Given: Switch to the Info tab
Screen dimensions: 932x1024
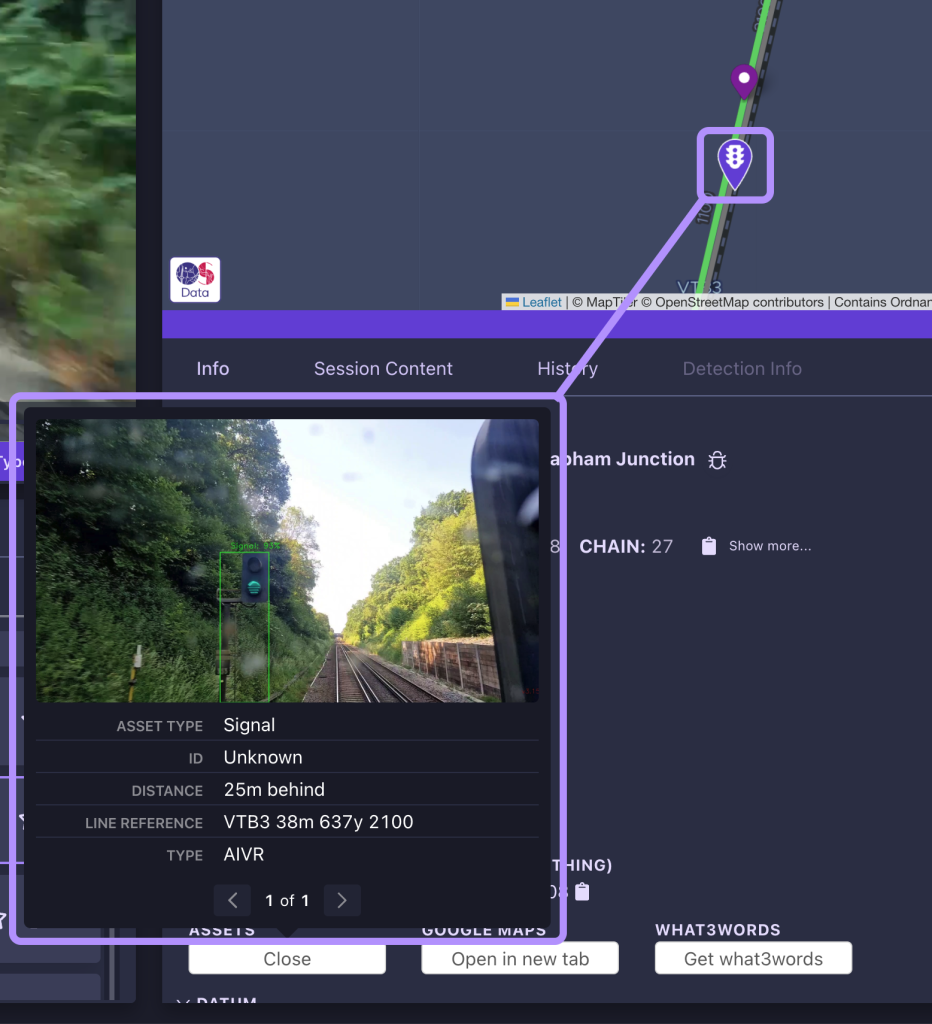Looking at the screenshot, I should pos(213,368).
